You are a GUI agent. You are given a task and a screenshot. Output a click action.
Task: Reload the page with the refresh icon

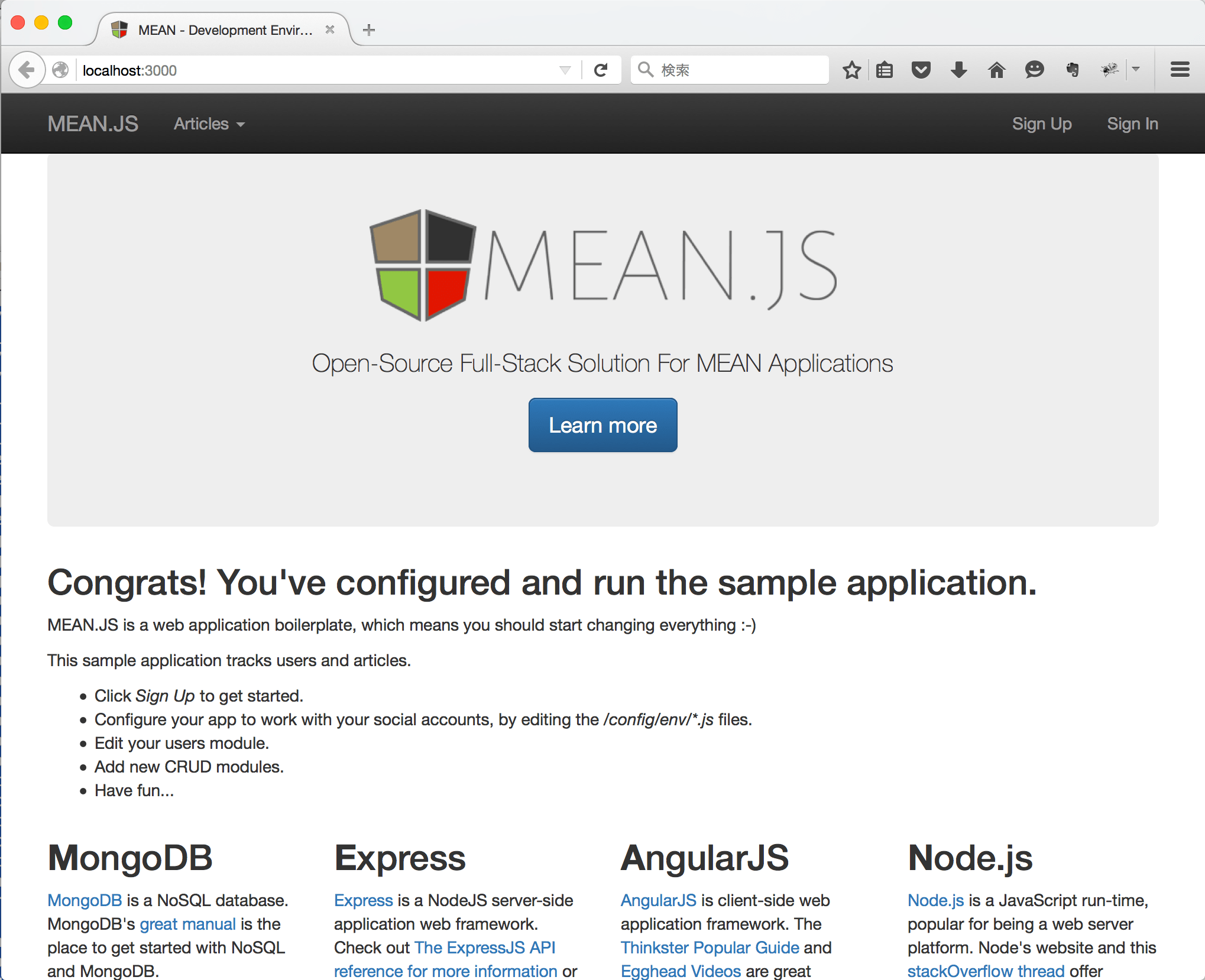coord(601,70)
